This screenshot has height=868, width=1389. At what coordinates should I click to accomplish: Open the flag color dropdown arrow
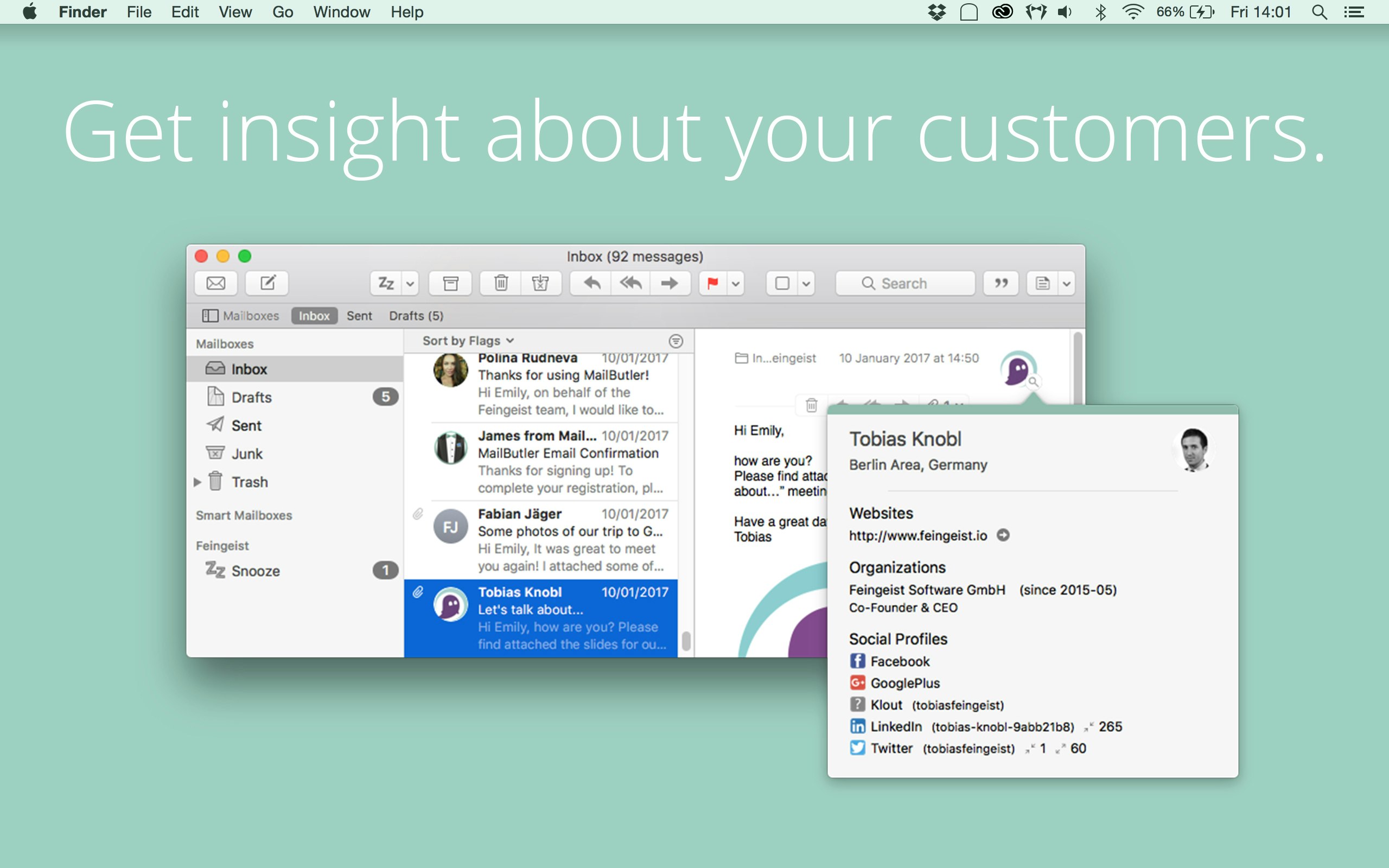point(736,283)
